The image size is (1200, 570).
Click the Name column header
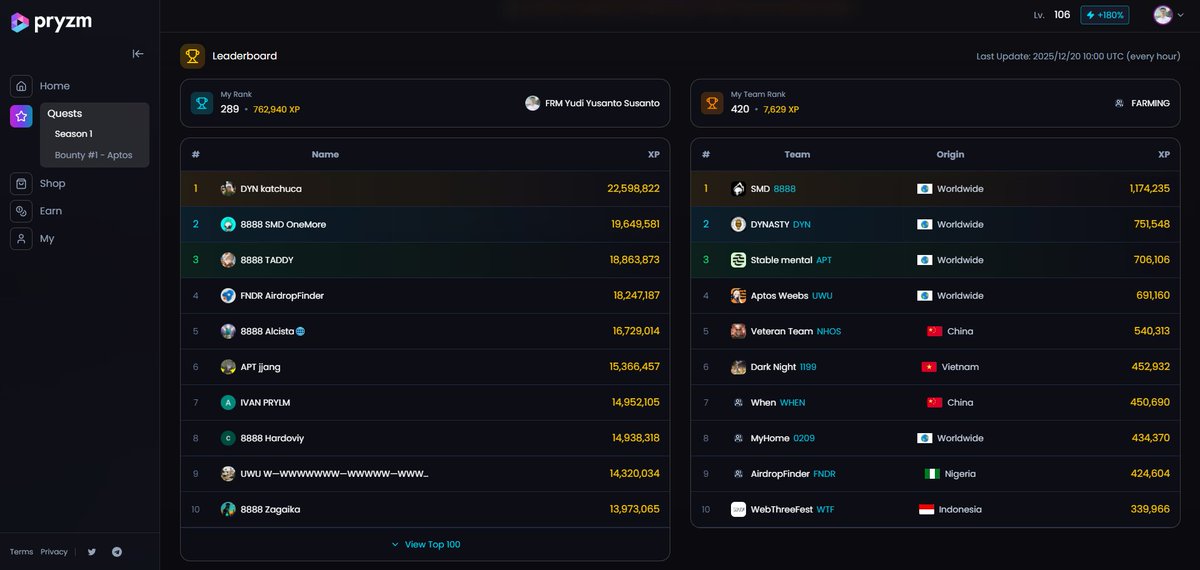coord(325,155)
